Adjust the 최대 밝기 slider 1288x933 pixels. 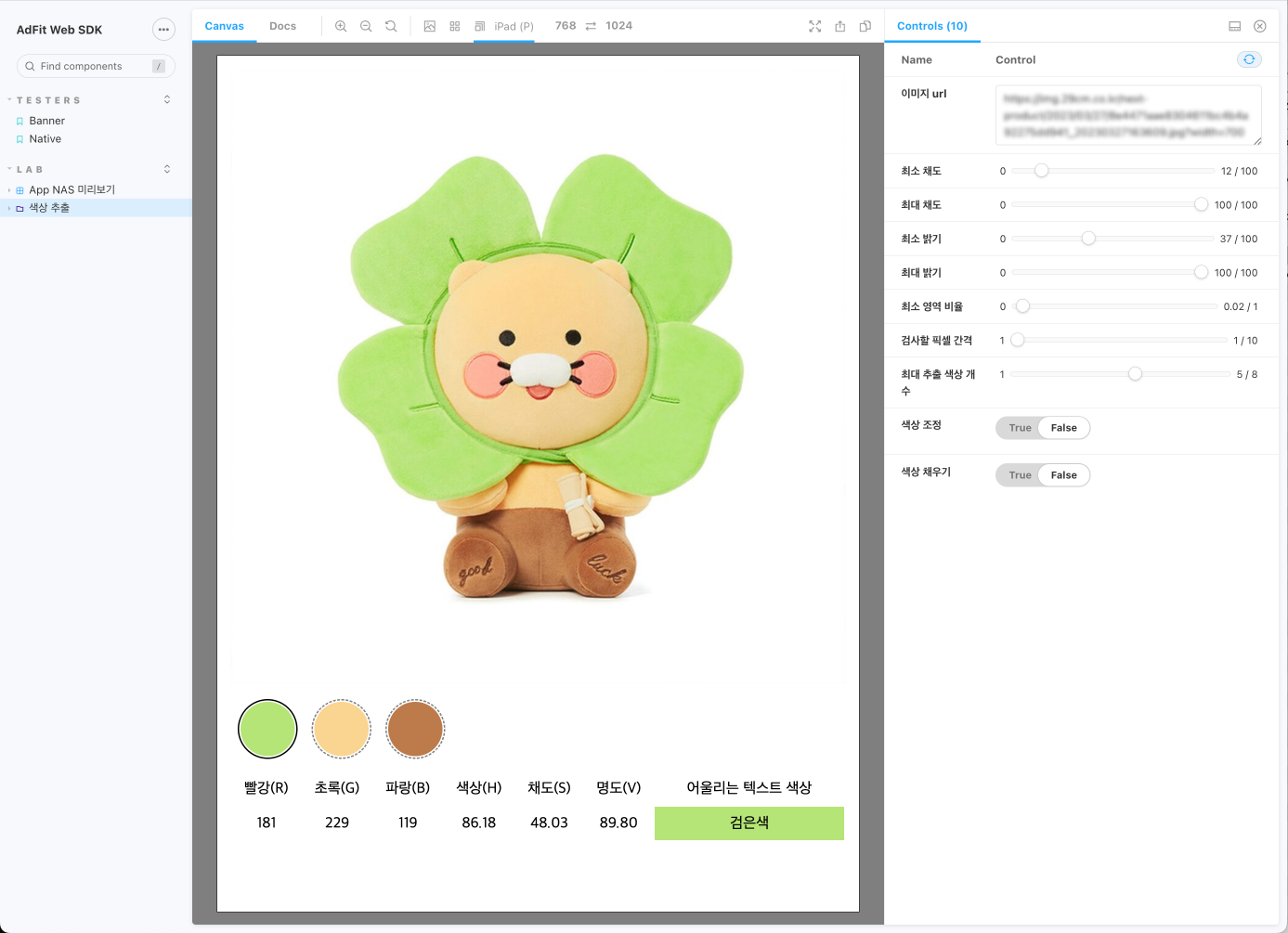tap(1110, 273)
